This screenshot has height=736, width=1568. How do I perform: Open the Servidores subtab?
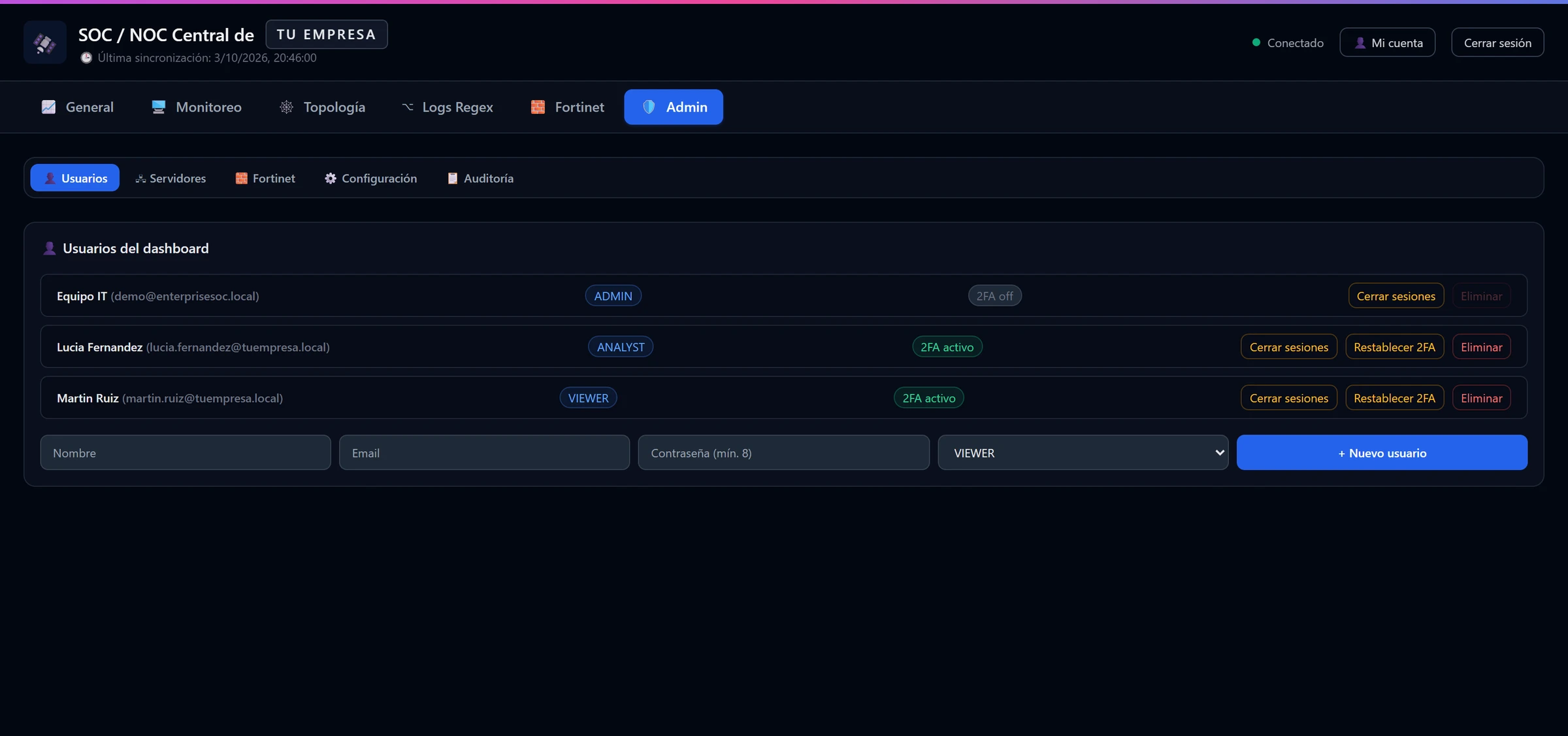pyautogui.click(x=171, y=178)
